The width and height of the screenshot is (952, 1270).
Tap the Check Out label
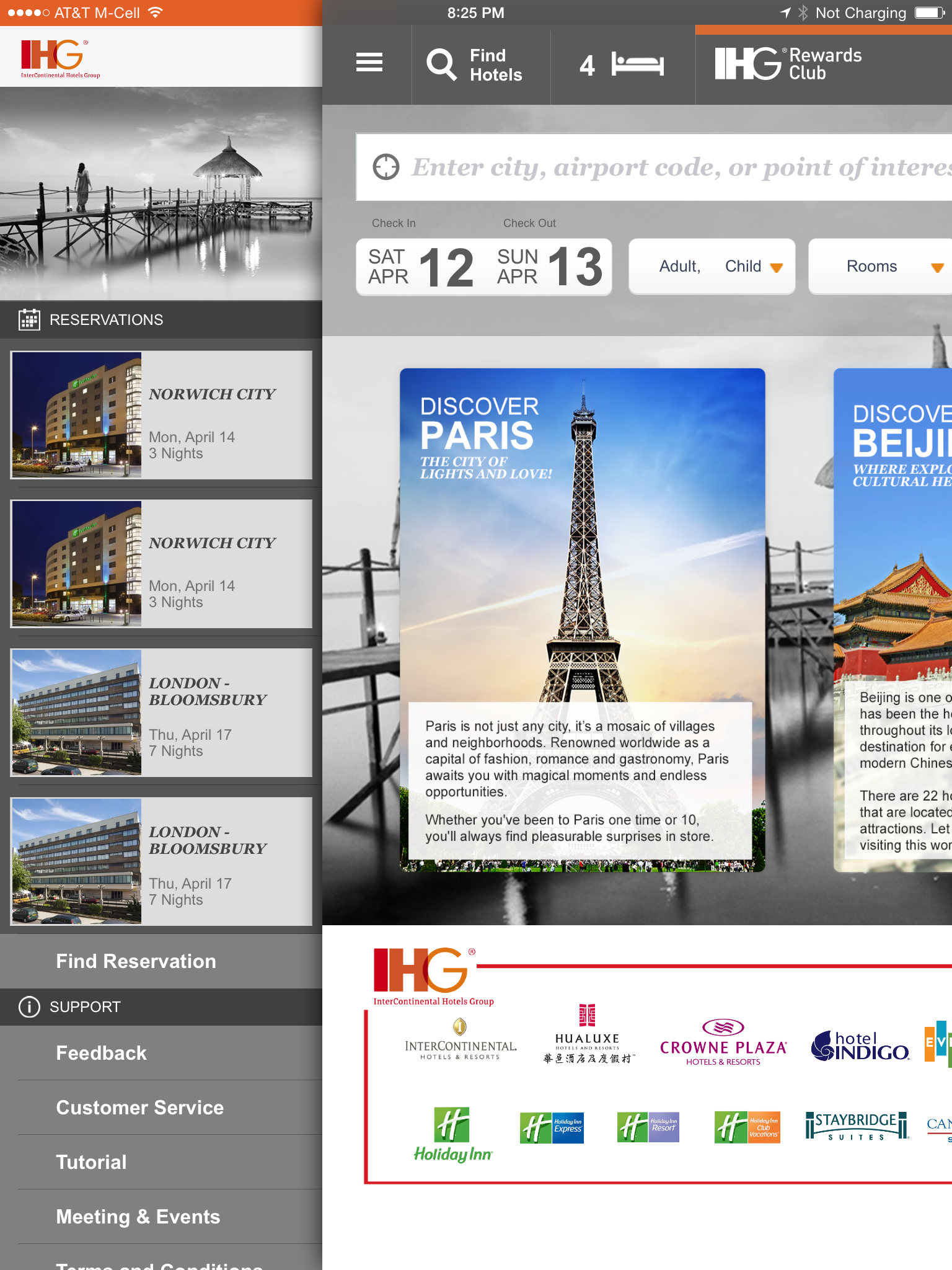coord(529,223)
